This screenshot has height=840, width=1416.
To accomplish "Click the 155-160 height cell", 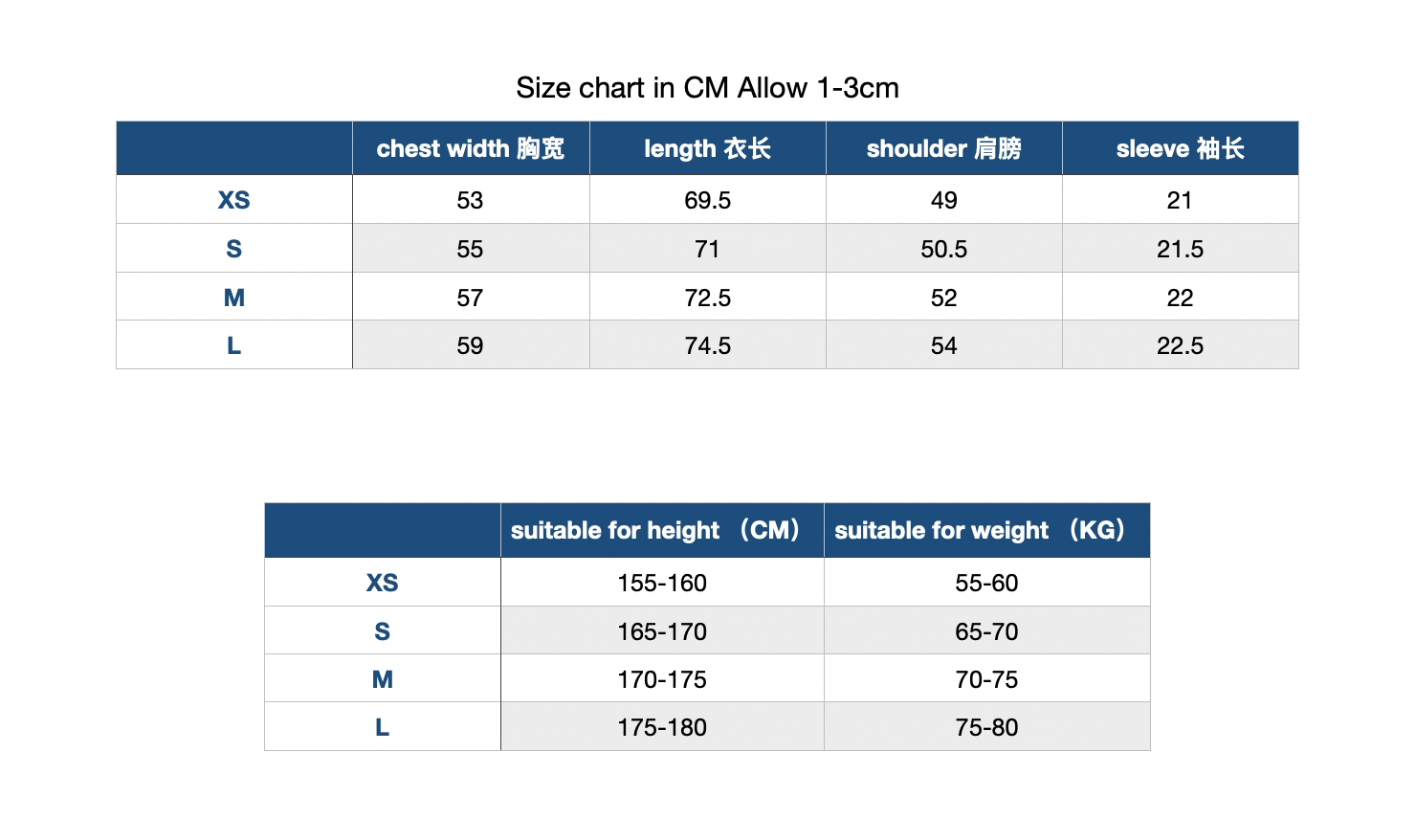I will click(661, 583).
